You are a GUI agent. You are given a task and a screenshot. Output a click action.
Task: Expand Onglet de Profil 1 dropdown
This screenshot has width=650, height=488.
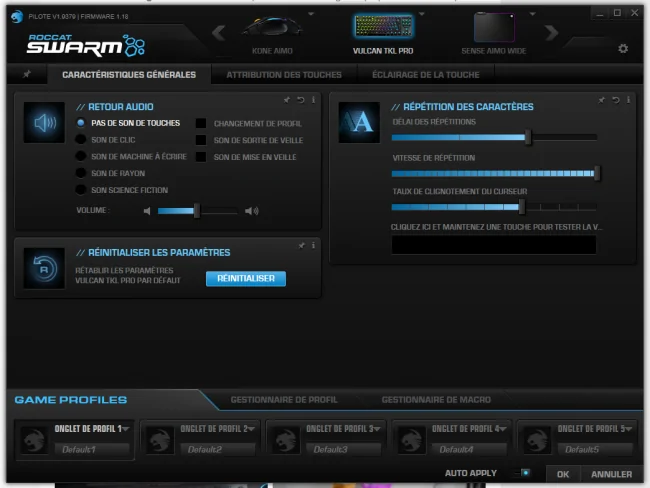click(126, 429)
